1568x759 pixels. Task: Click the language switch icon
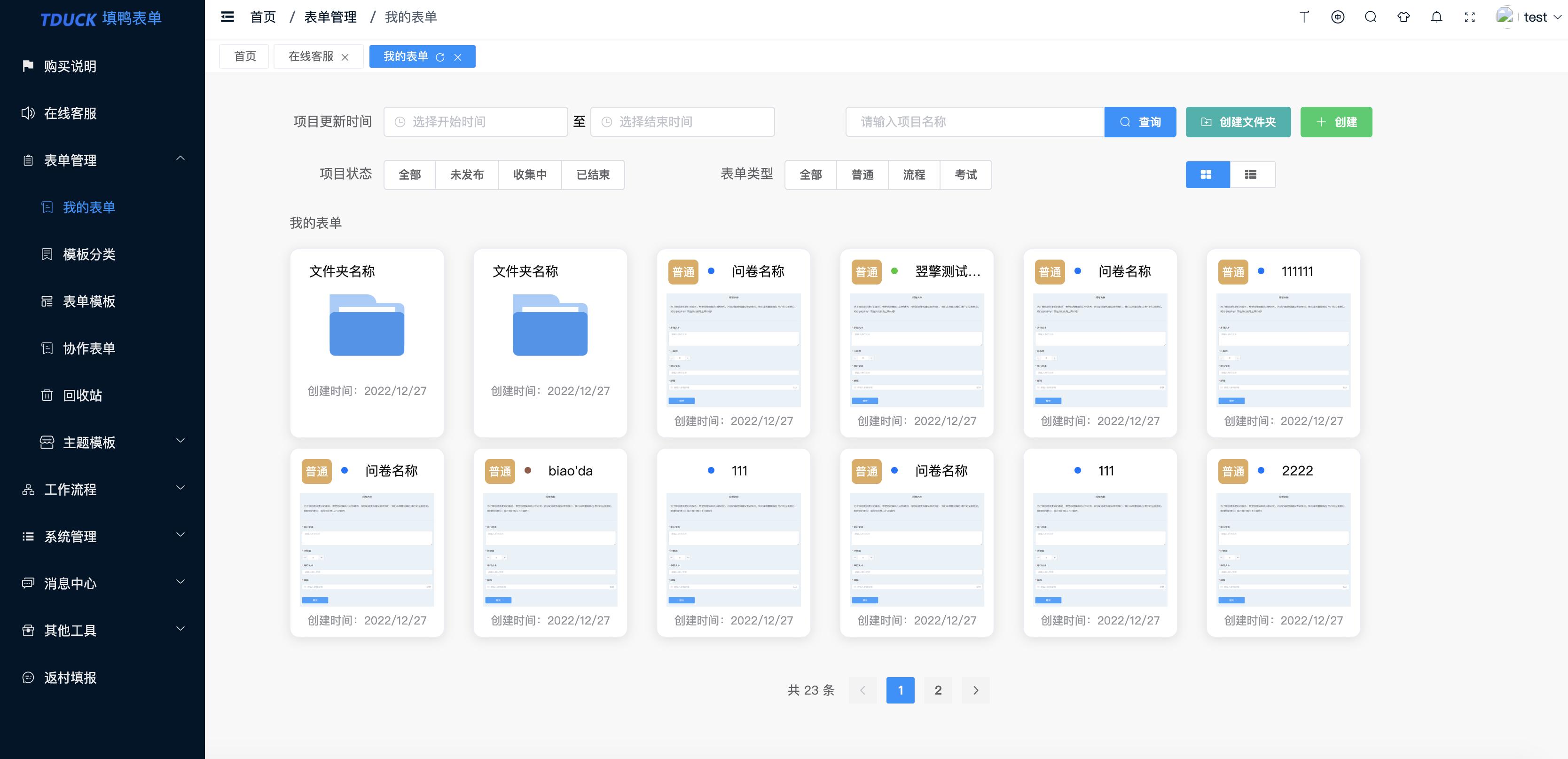pos(1338,17)
